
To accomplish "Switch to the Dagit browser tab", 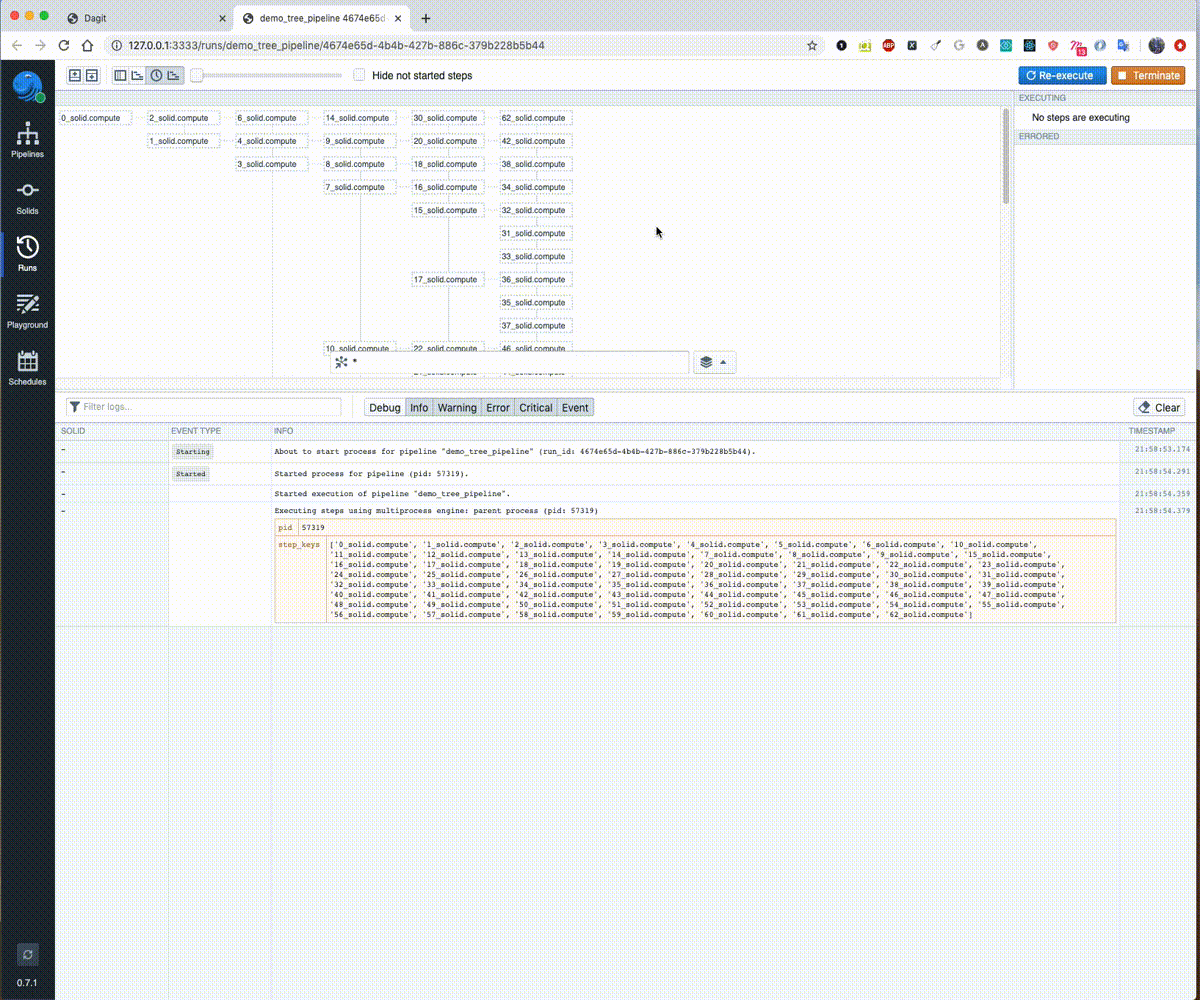I will [x=145, y=18].
